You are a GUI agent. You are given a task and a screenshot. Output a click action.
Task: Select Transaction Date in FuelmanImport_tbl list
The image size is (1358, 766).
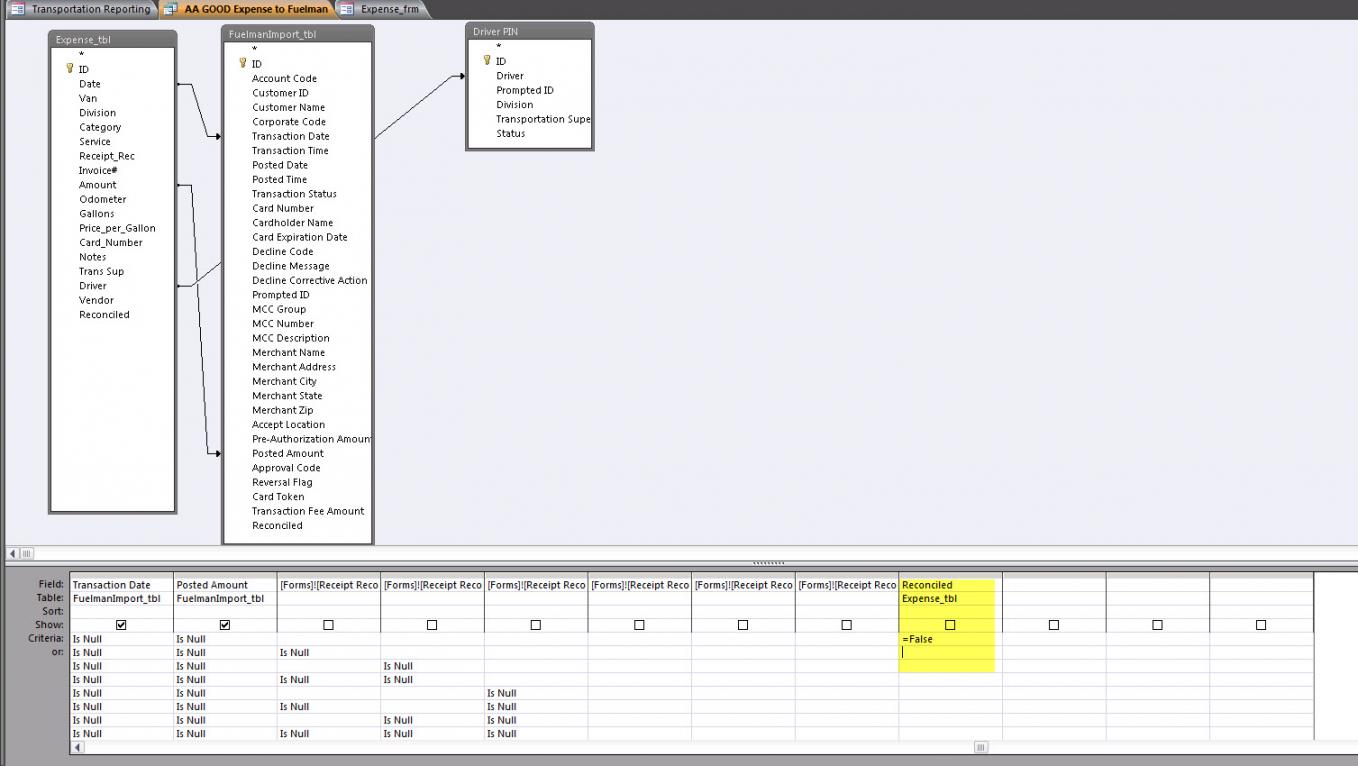(x=291, y=136)
